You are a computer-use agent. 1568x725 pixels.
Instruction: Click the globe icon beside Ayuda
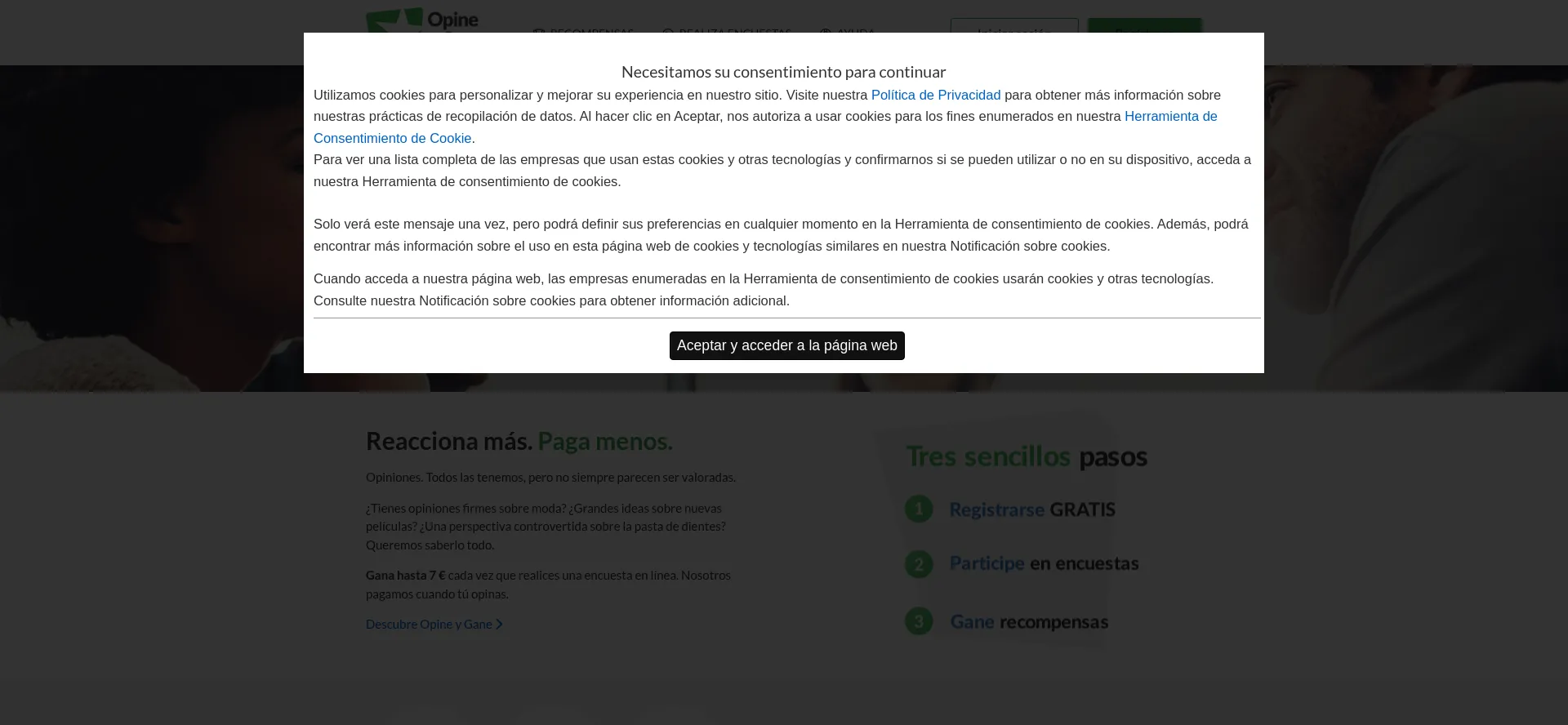(826, 32)
